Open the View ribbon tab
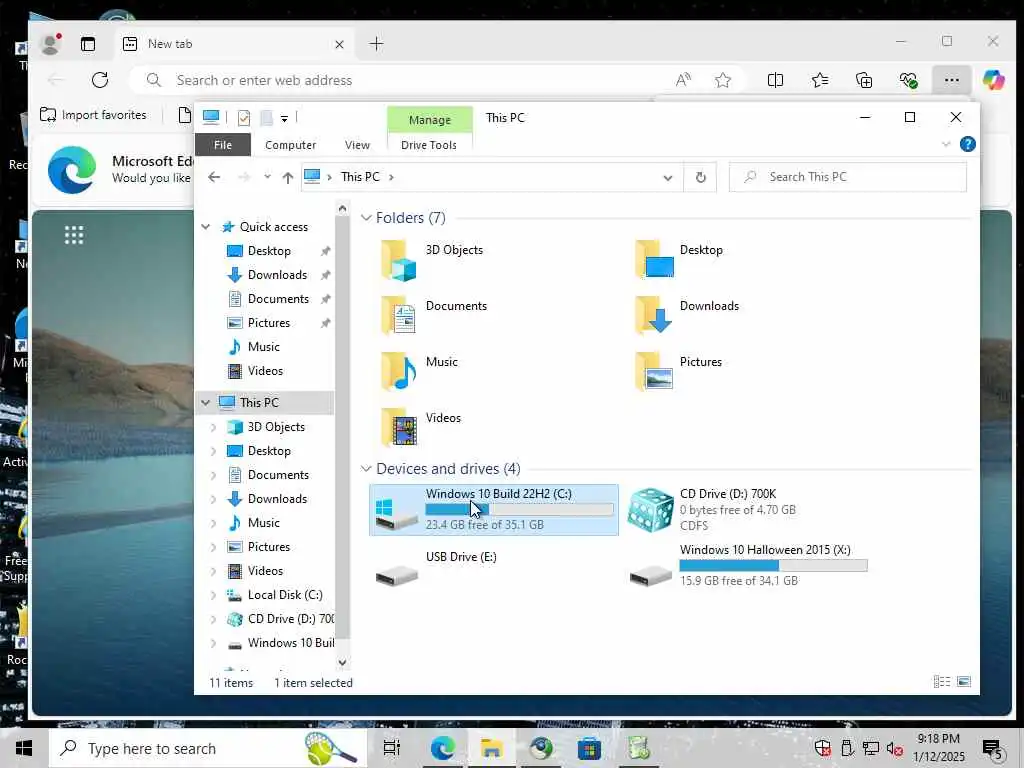This screenshot has width=1024, height=768. pyautogui.click(x=357, y=145)
